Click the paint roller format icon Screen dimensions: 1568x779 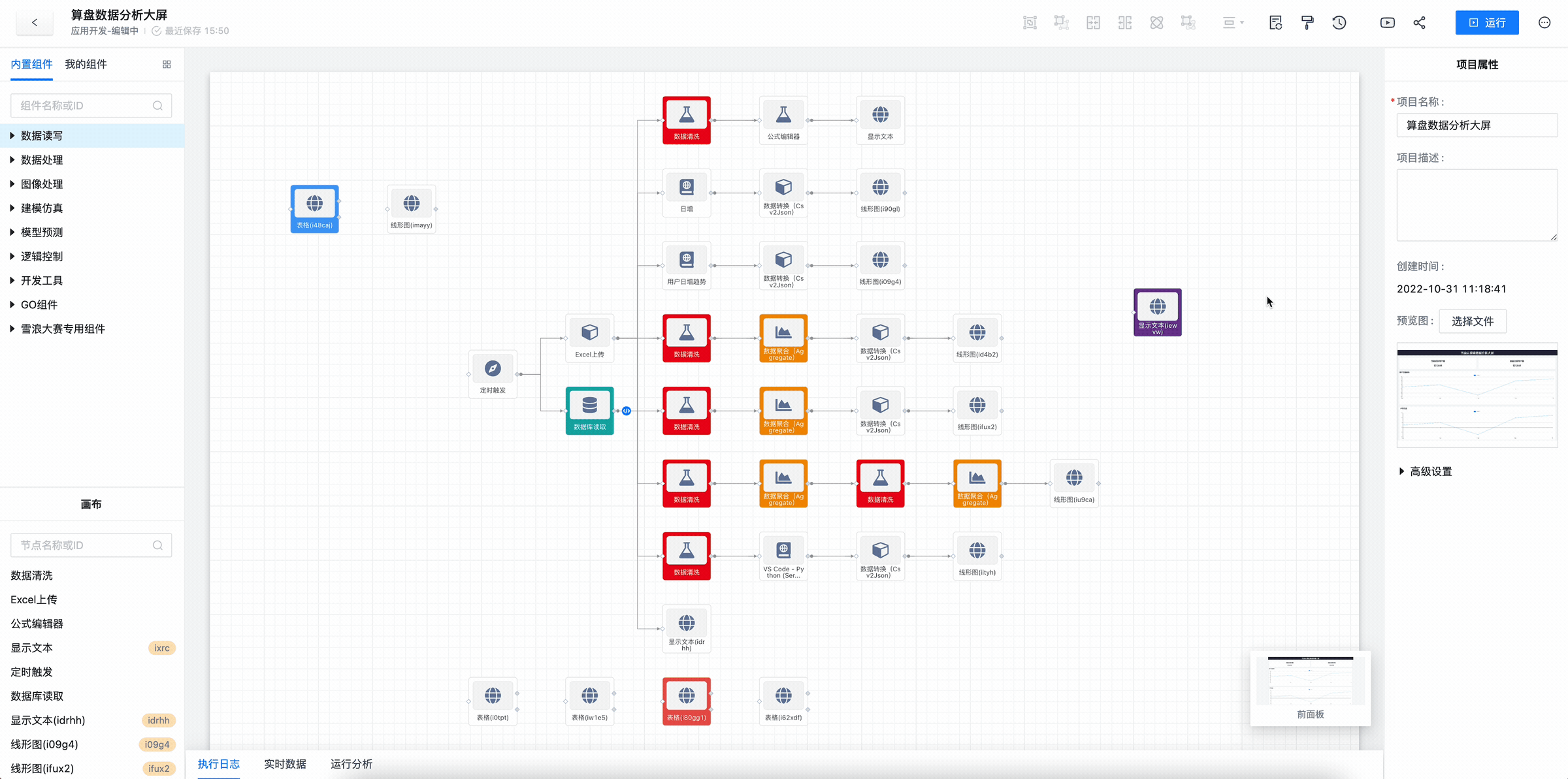pyautogui.click(x=1307, y=23)
